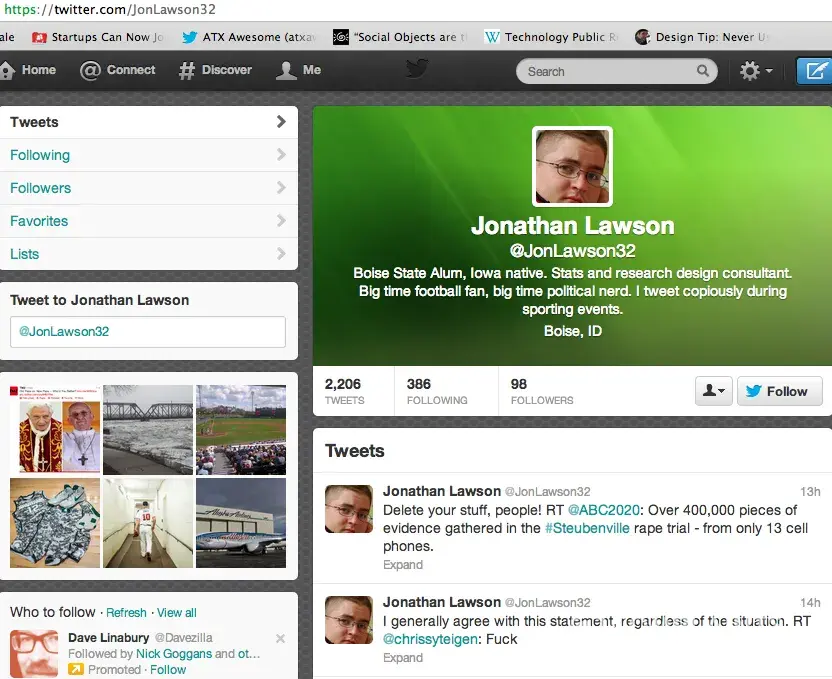Viewport: 832px width, 679px height.
Task: Open Lists in the sidebar
Action: pyautogui.click(x=149, y=254)
